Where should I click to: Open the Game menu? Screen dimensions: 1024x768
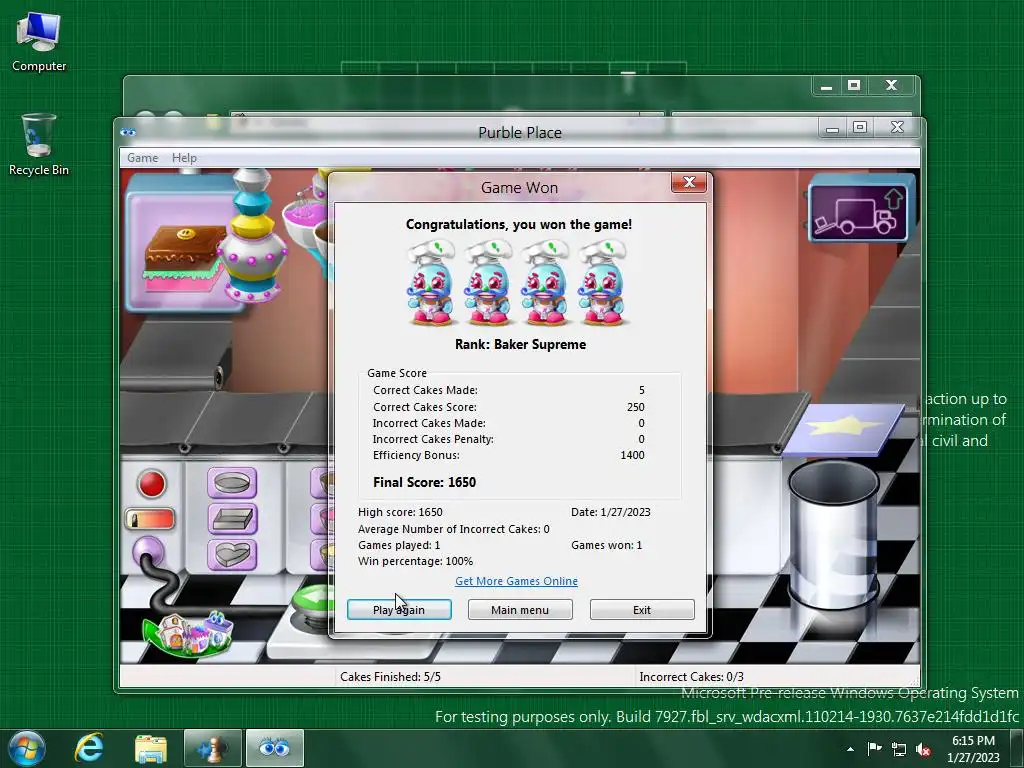pyautogui.click(x=142, y=157)
